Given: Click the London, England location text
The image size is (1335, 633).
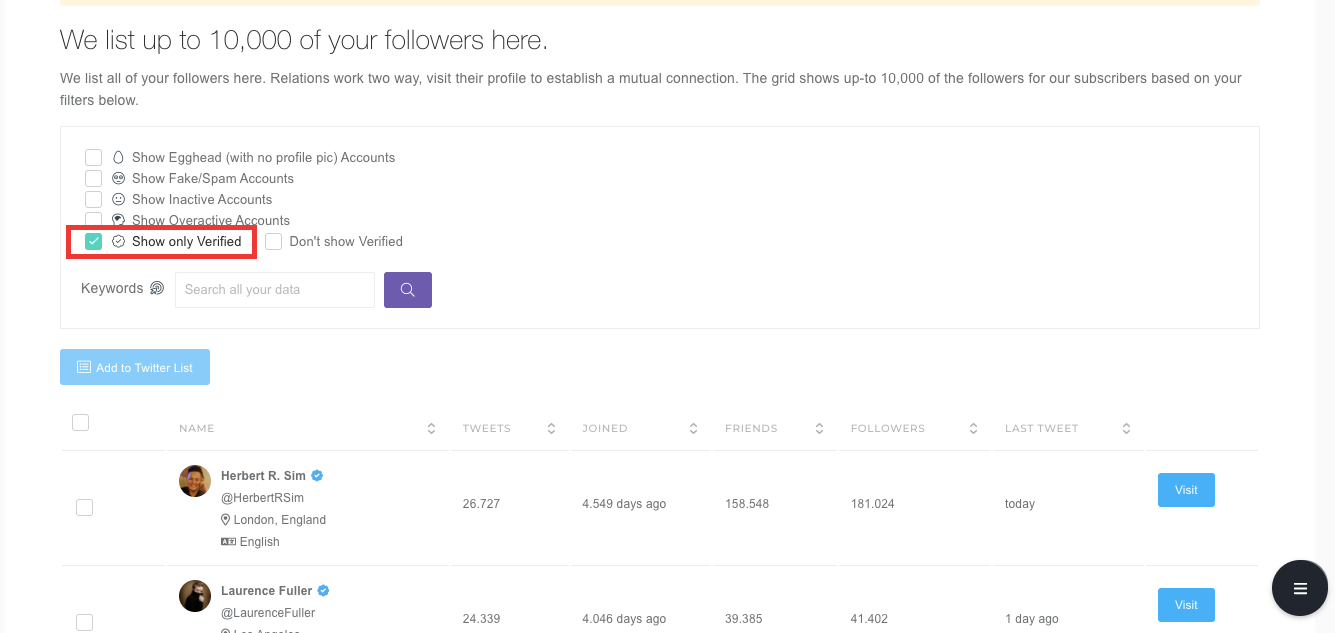Looking at the screenshot, I should (x=280, y=520).
